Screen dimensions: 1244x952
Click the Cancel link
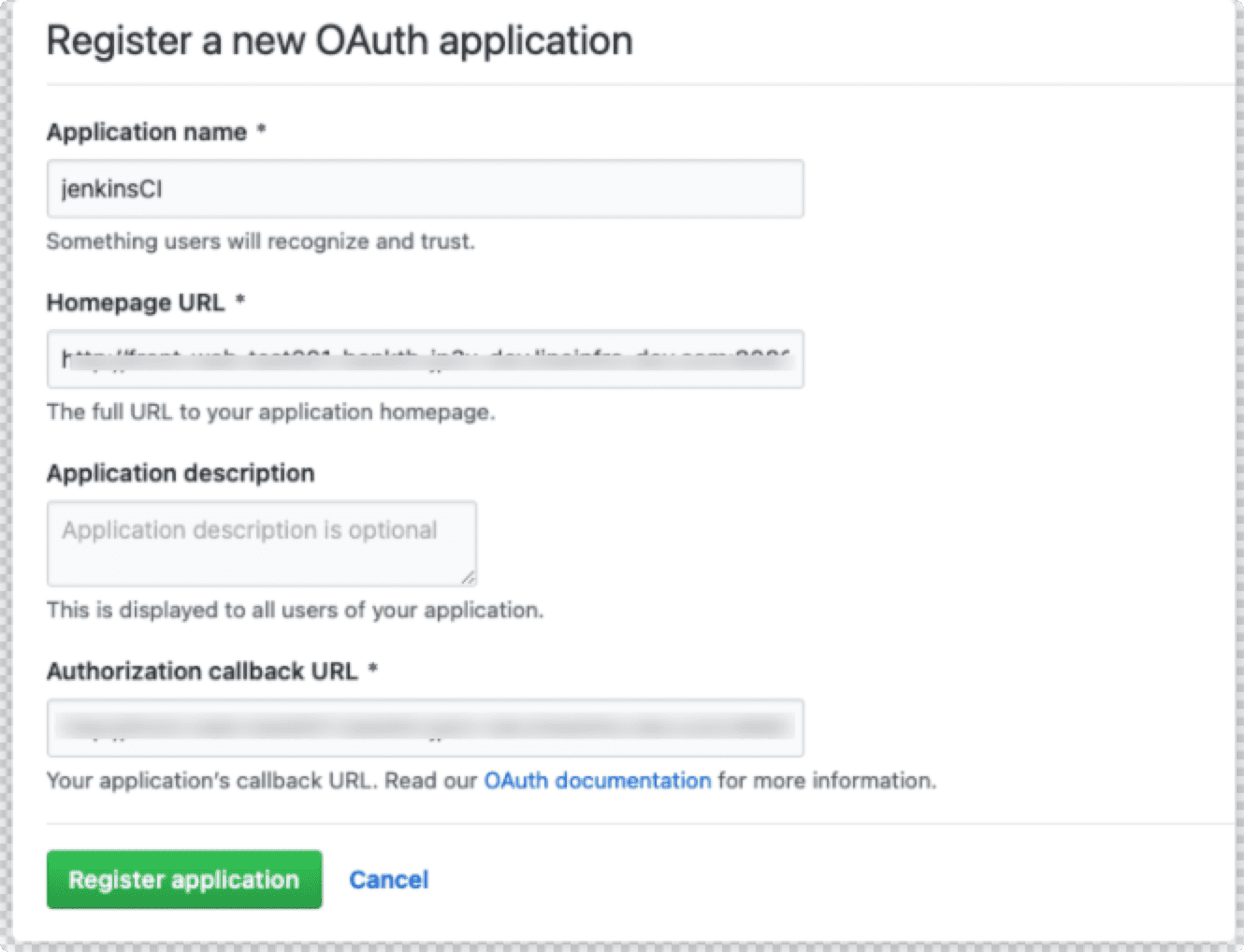pyautogui.click(x=388, y=880)
